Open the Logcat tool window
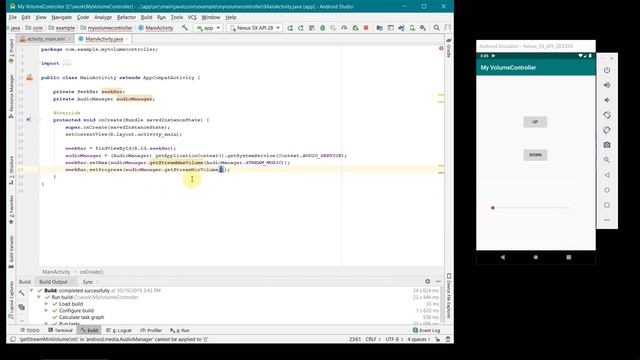 [119, 330]
